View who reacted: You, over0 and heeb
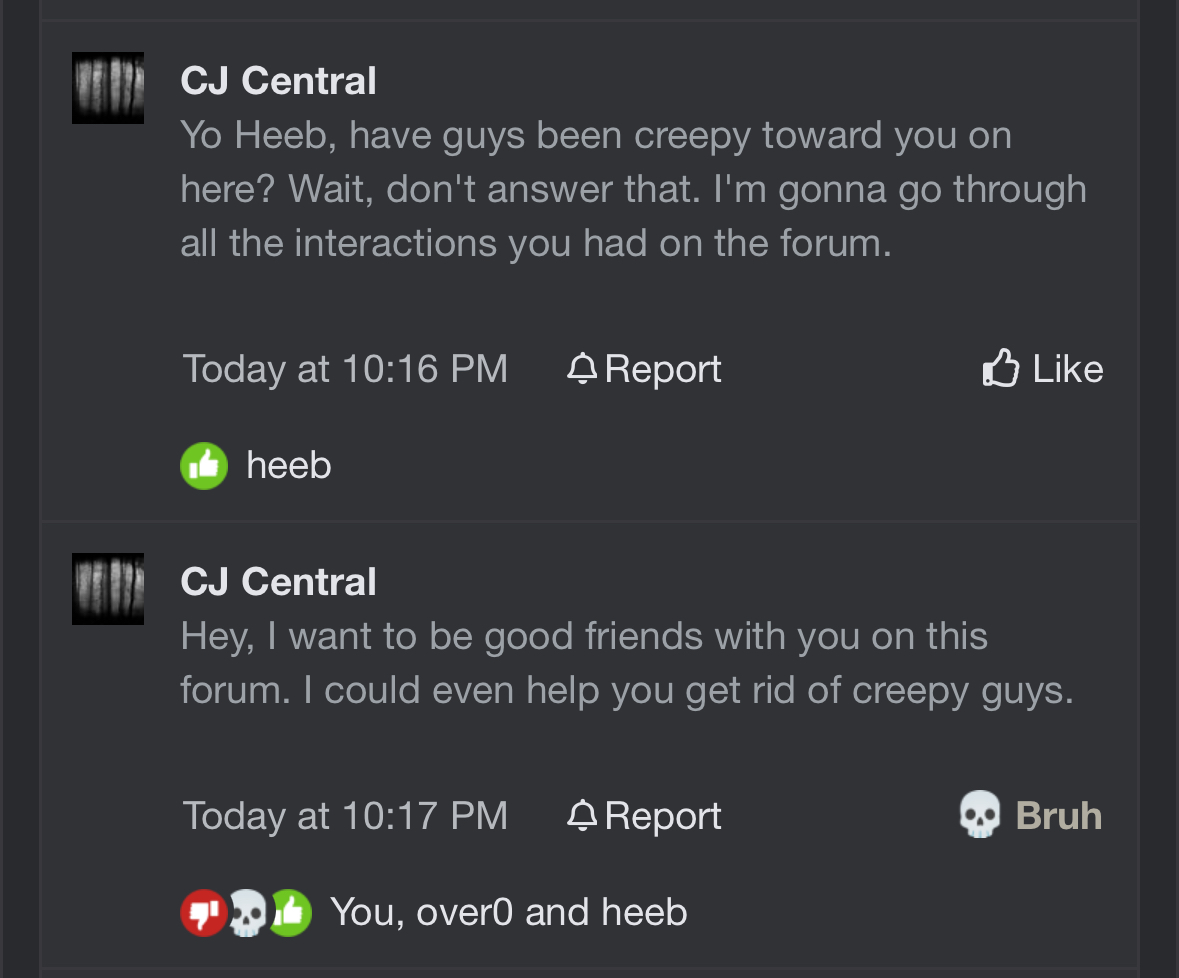The image size is (1179, 978). 508,912
